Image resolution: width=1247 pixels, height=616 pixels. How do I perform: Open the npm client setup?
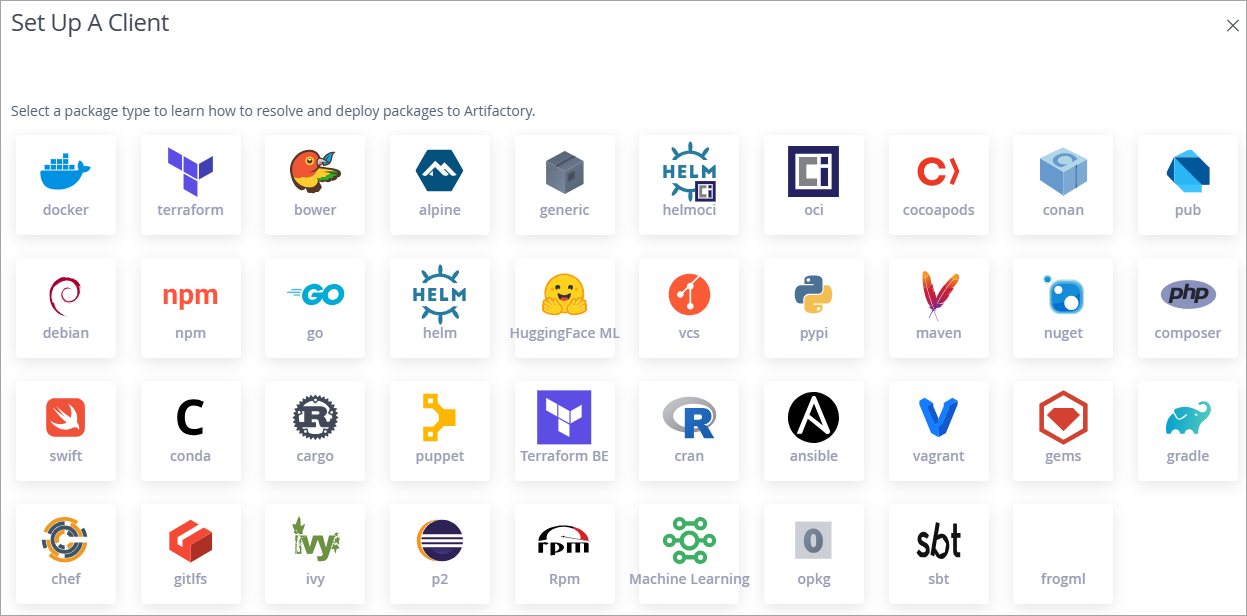(190, 307)
